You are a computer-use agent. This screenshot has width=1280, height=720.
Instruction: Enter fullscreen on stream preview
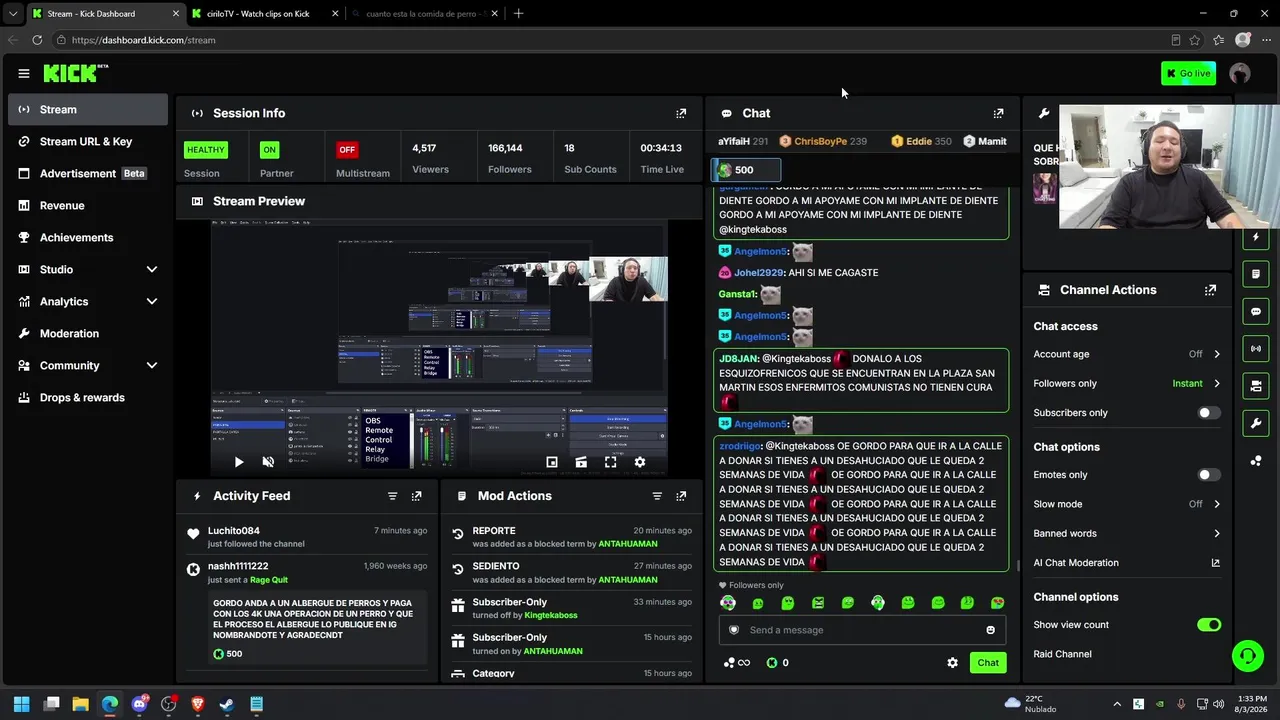[610, 462]
